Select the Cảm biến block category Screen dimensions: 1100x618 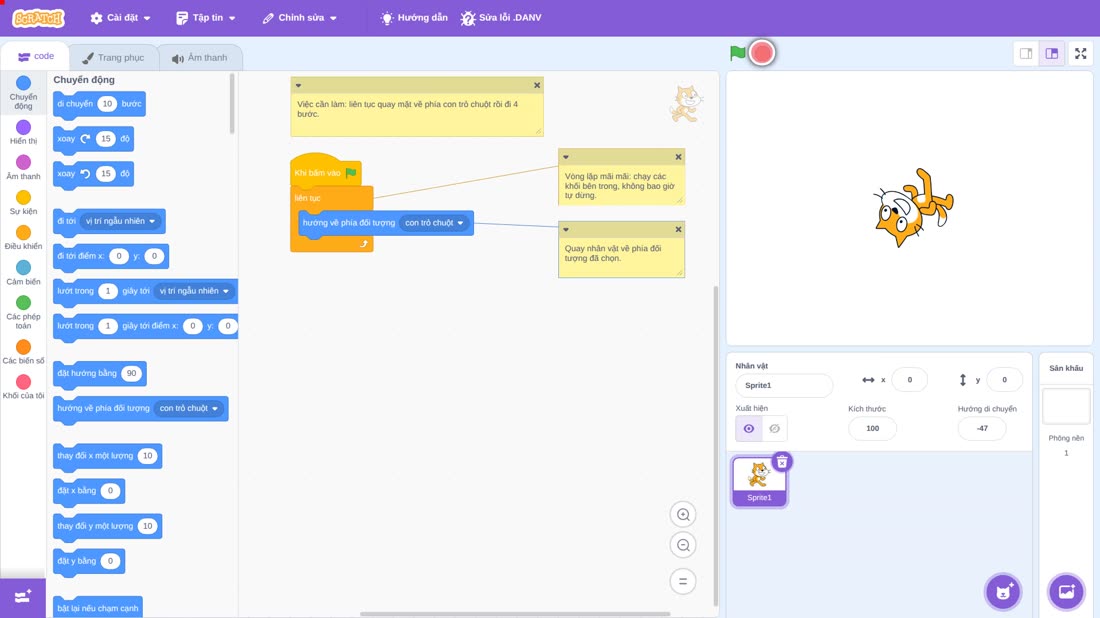click(23, 272)
